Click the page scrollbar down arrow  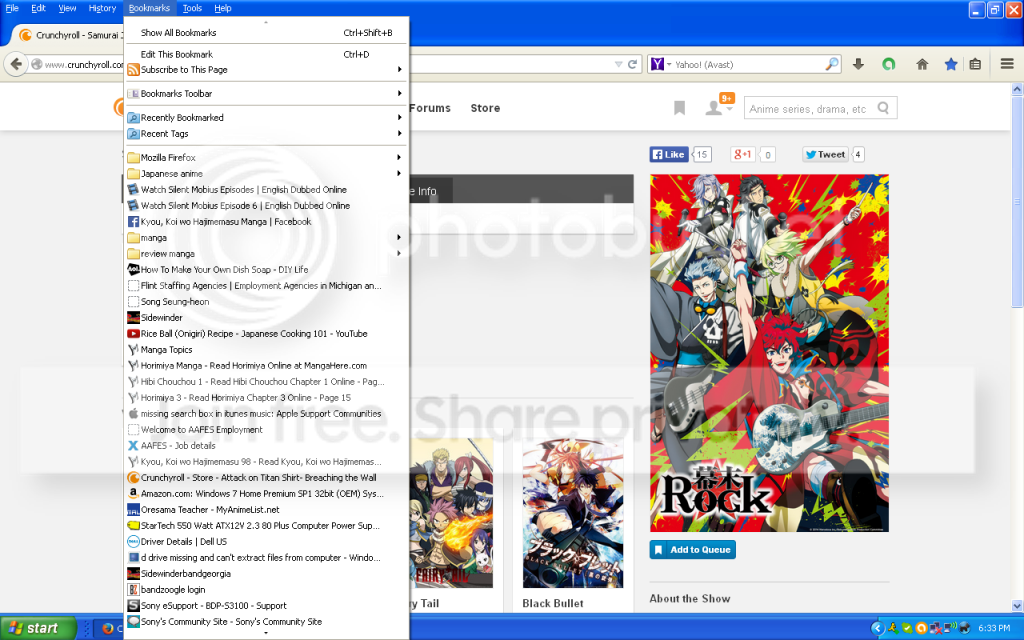point(1017,605)
